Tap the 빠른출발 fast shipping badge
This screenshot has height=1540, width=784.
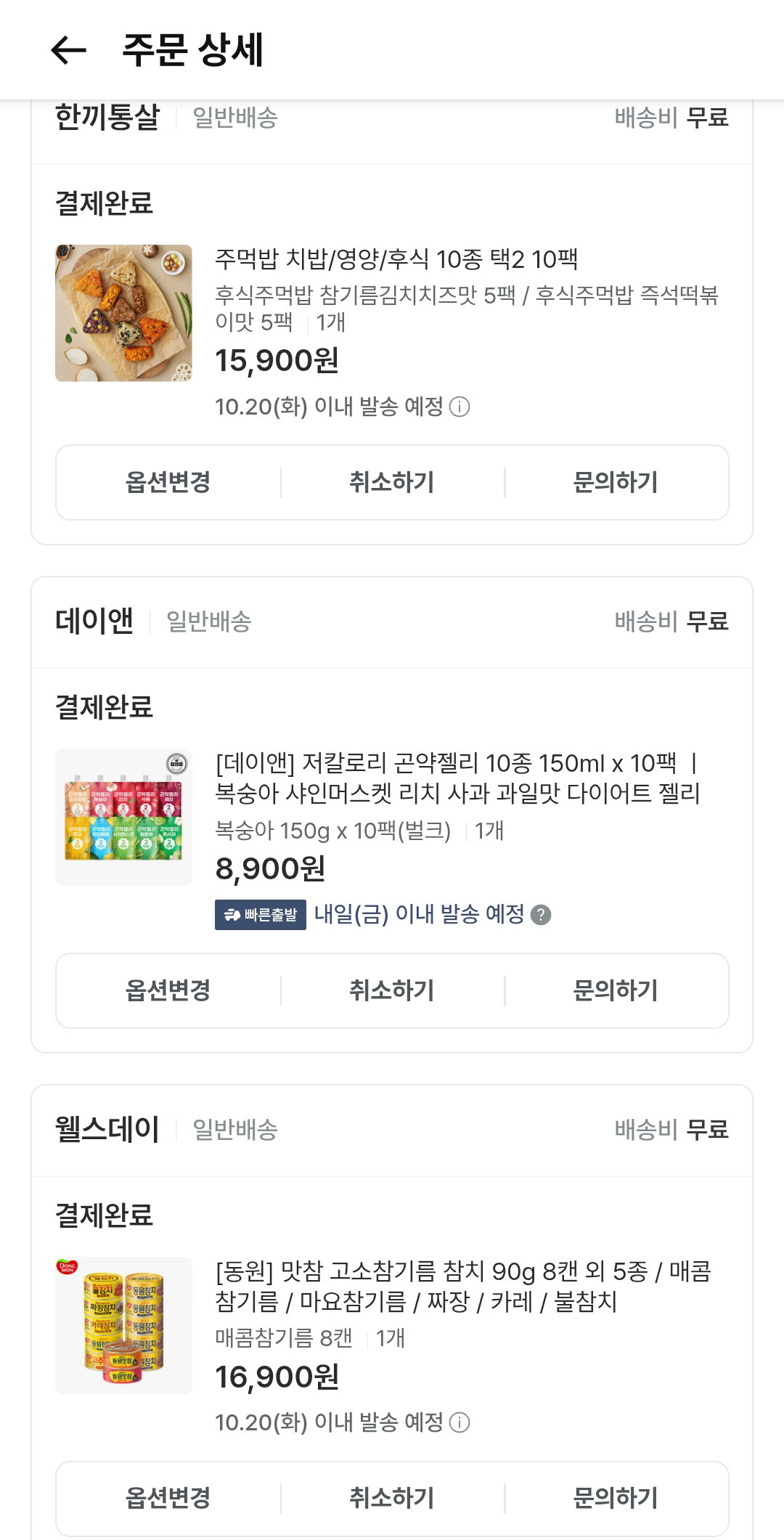coord(261,915)
